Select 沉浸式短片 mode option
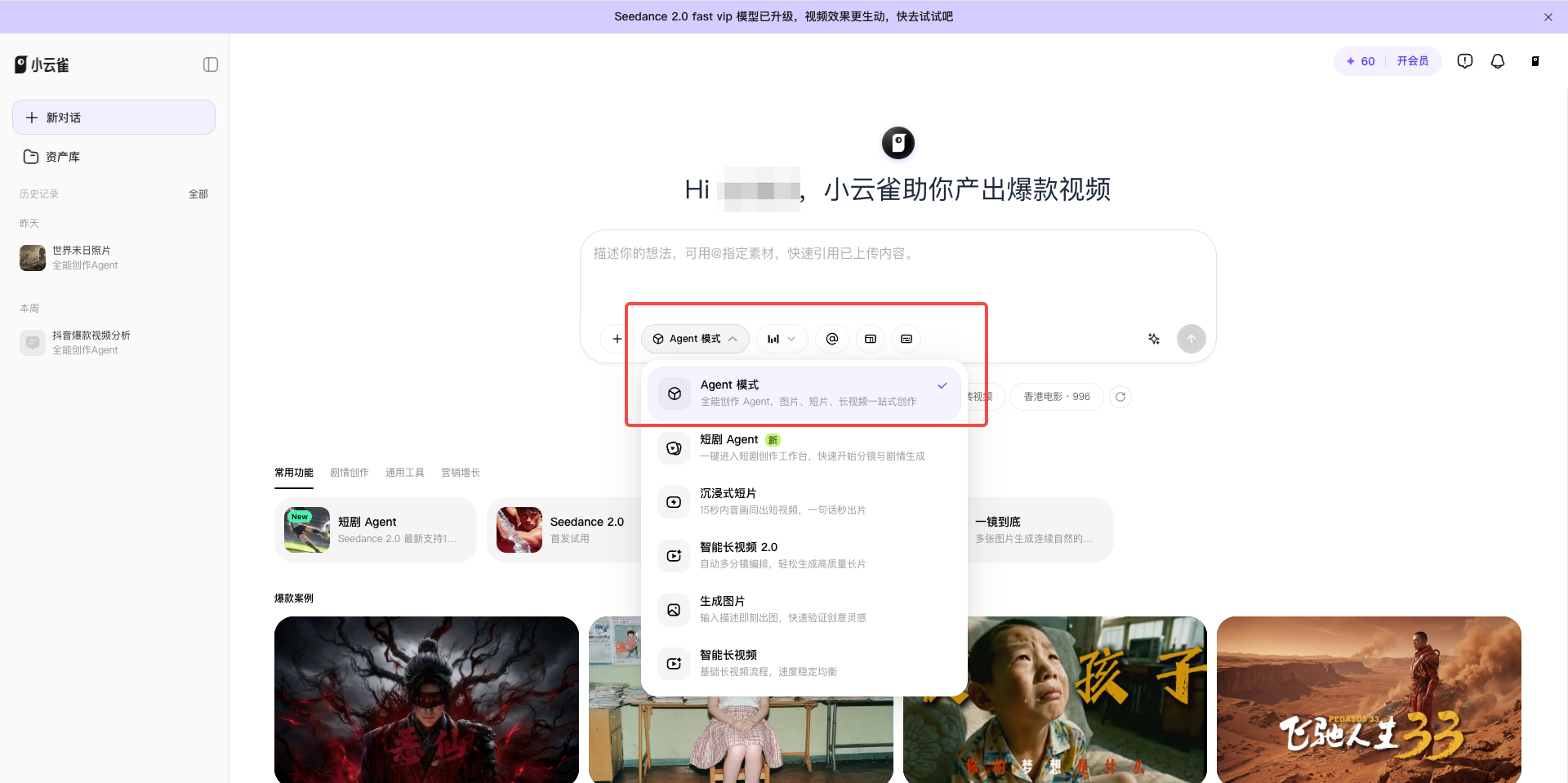Image resolution: width=1568 pixels, height=783 pixels. coord(804,501)
